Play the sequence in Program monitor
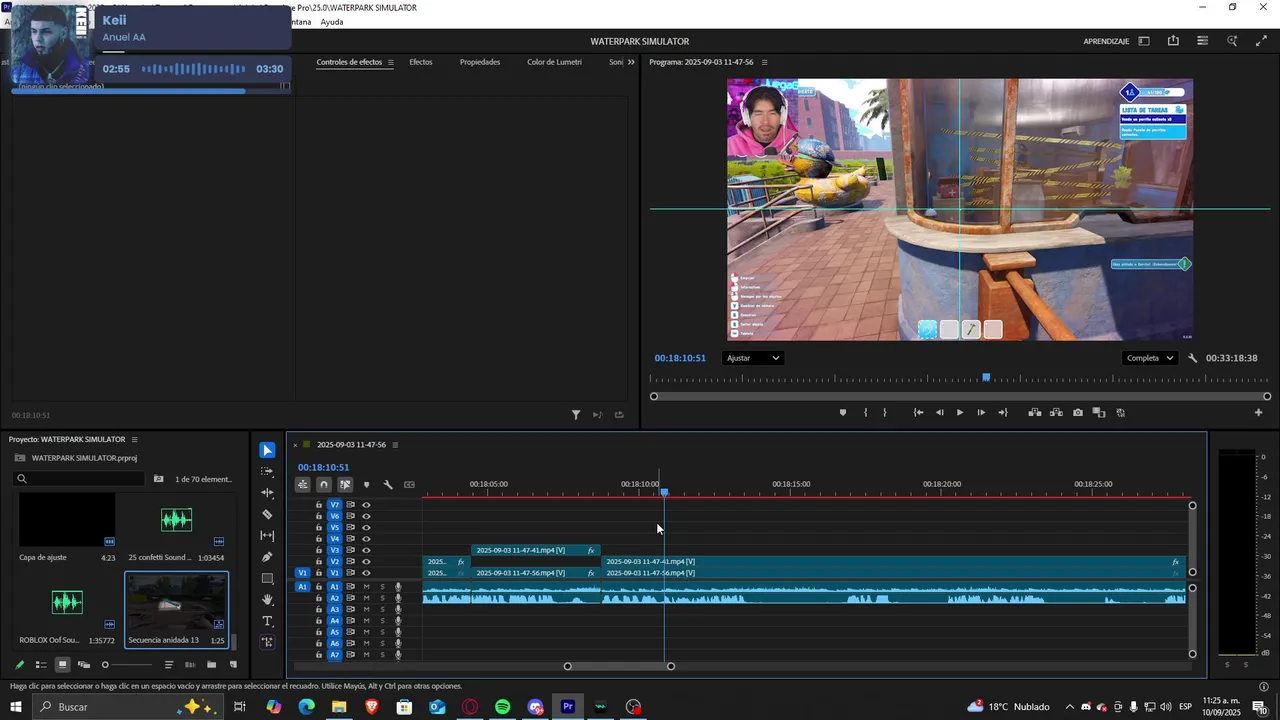Viewport: 1280px width, 720px height. pyautogui.click(x=960, y=412)
